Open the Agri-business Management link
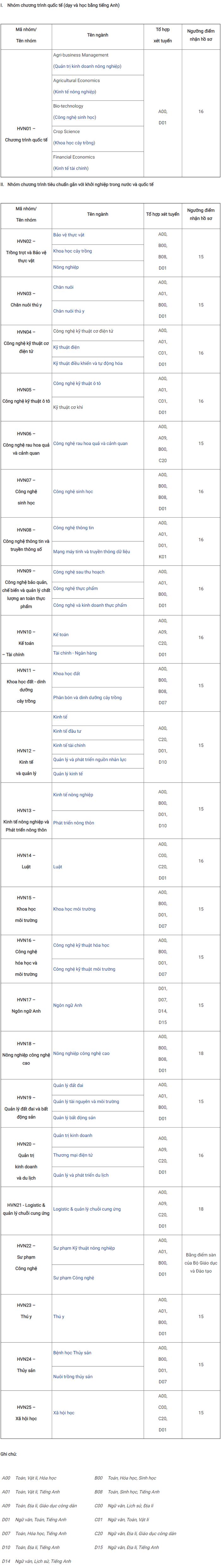The height and width of the screenshot is (1568, 221). click(x=81, y=55)
